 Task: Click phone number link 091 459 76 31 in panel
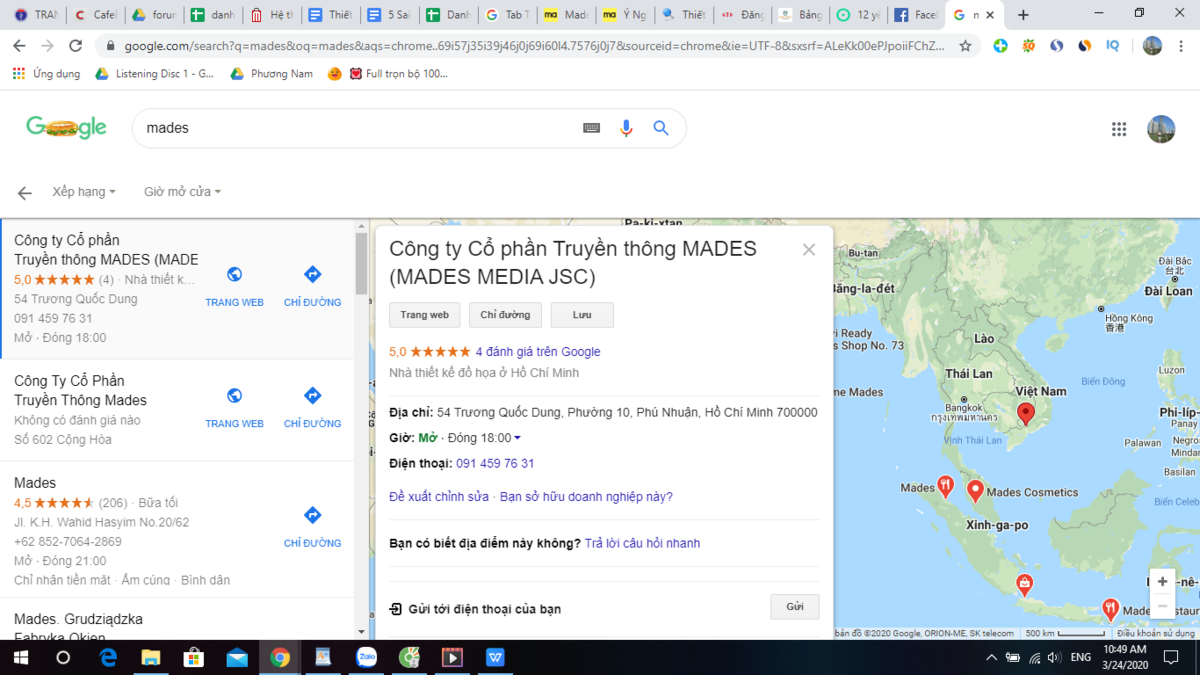[495, 464]
